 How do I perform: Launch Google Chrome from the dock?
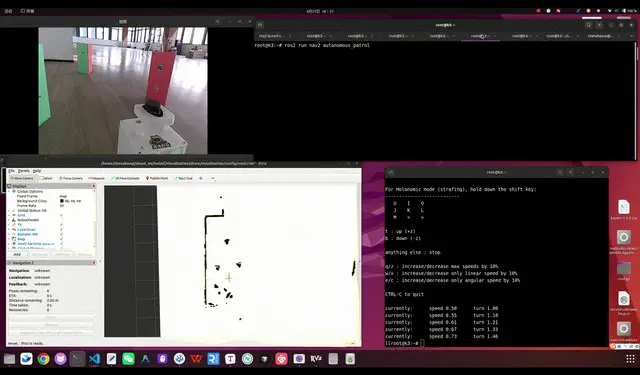(43, 359)
